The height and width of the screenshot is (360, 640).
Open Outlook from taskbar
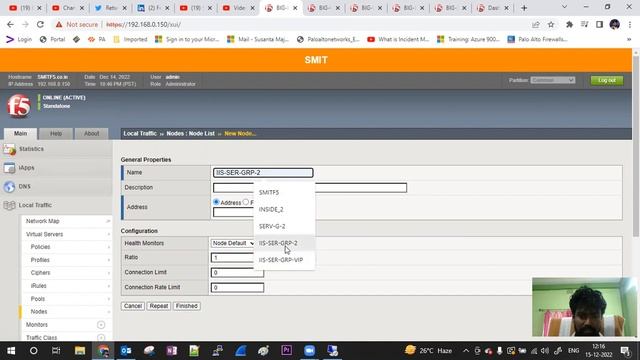coord(126,351)
